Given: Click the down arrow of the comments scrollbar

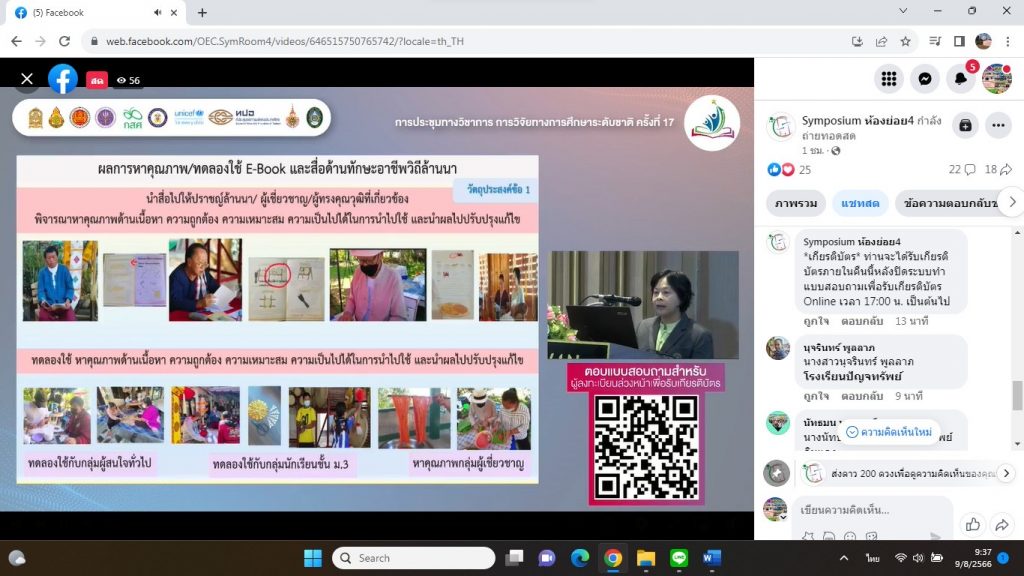Looking at the screenshot, I should (x=1017, y=444).
